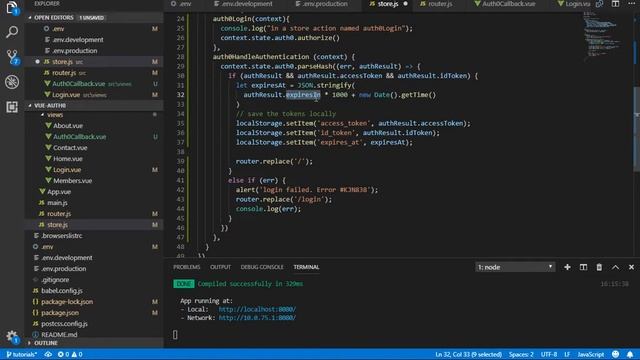Split the terminal panel

point(583,267)
